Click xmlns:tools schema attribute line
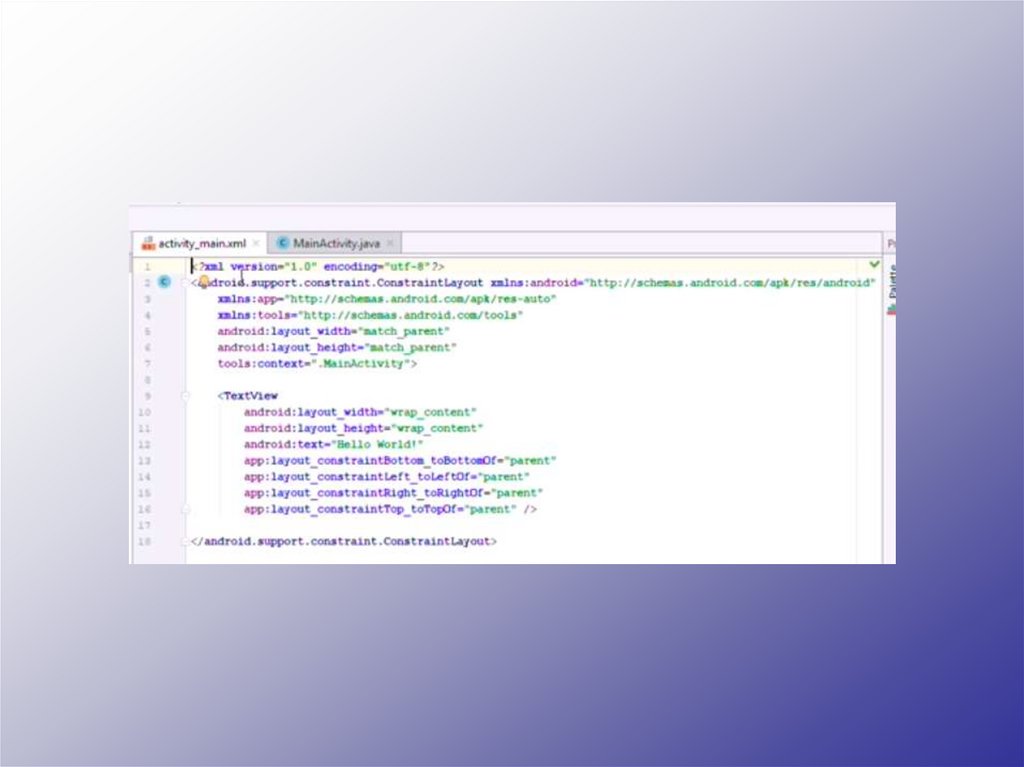1024x767 pixels. point(370,315)
